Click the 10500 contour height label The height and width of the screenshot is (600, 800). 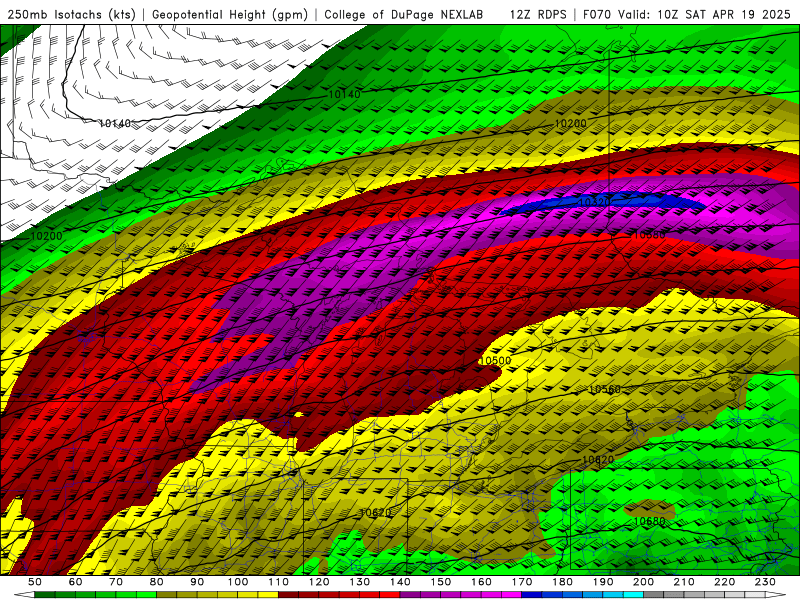(495, 360)
